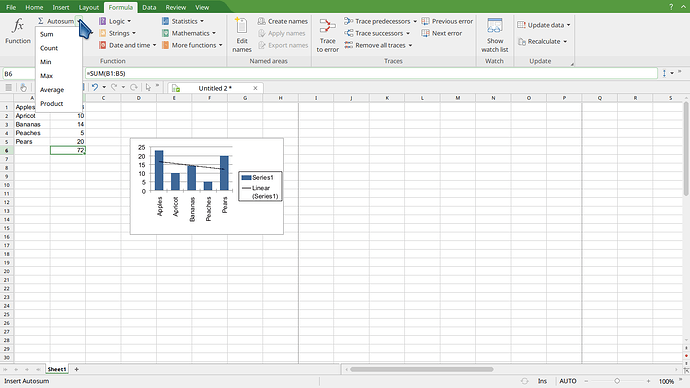Open the Strings functions menu

pos(117,33)
